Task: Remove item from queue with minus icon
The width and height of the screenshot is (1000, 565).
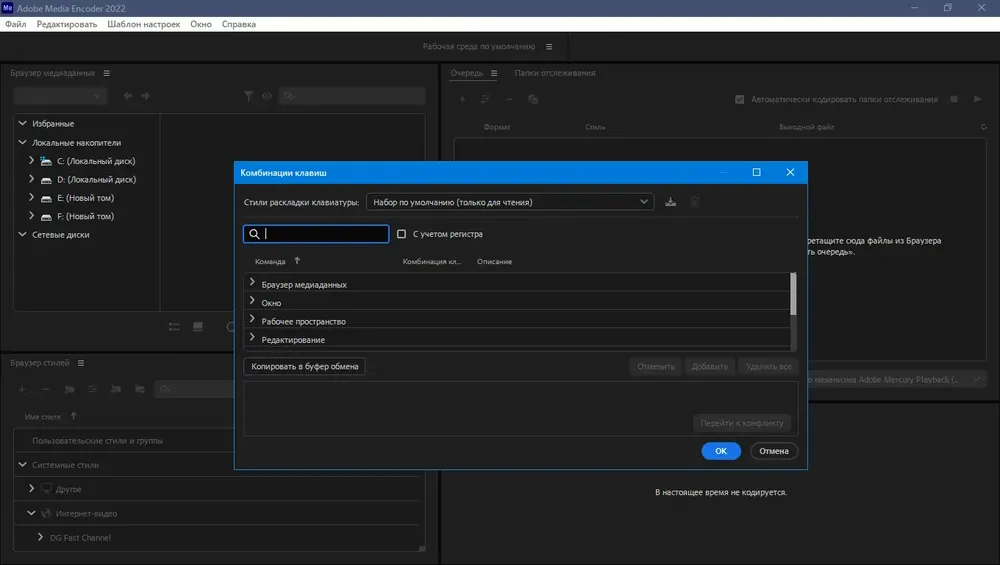Action: pyautogui.click(x=509, y=99)
